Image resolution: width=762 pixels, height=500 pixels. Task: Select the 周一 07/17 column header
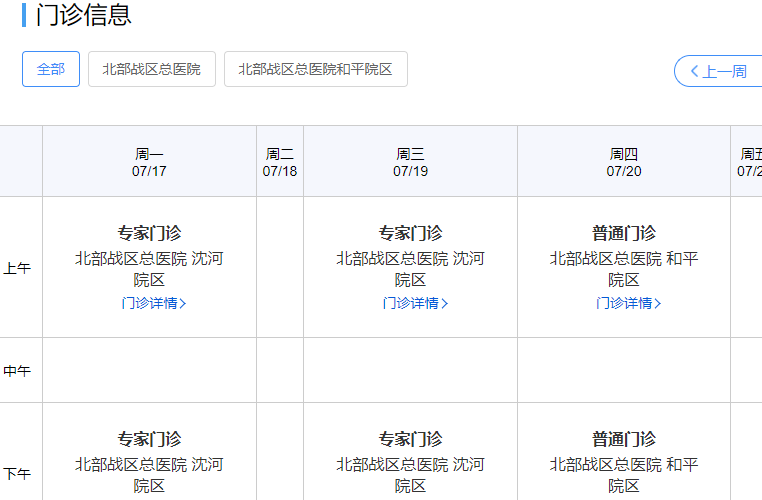click(x=149, y=162)
